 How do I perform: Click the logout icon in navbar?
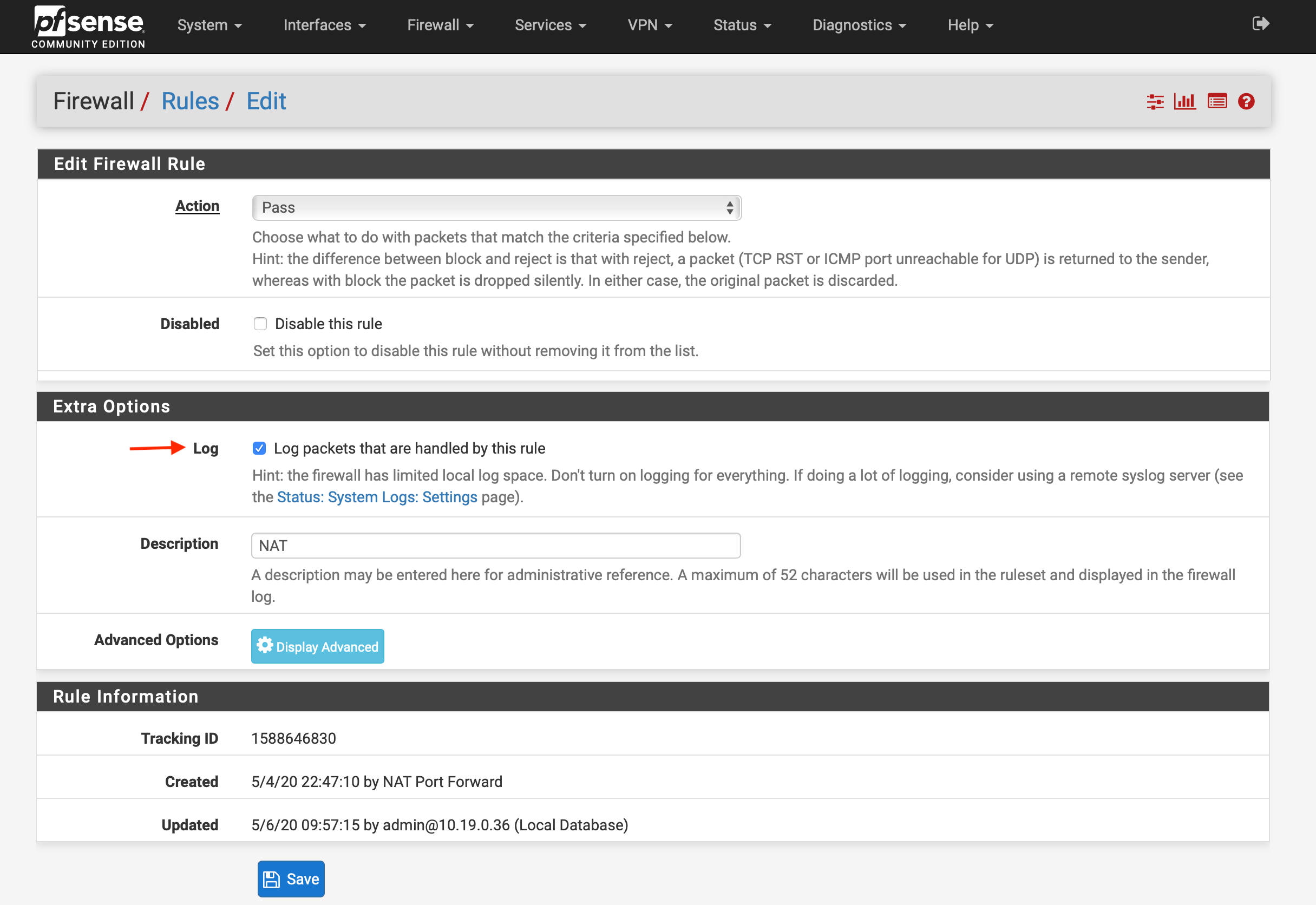coord(1260,24)
